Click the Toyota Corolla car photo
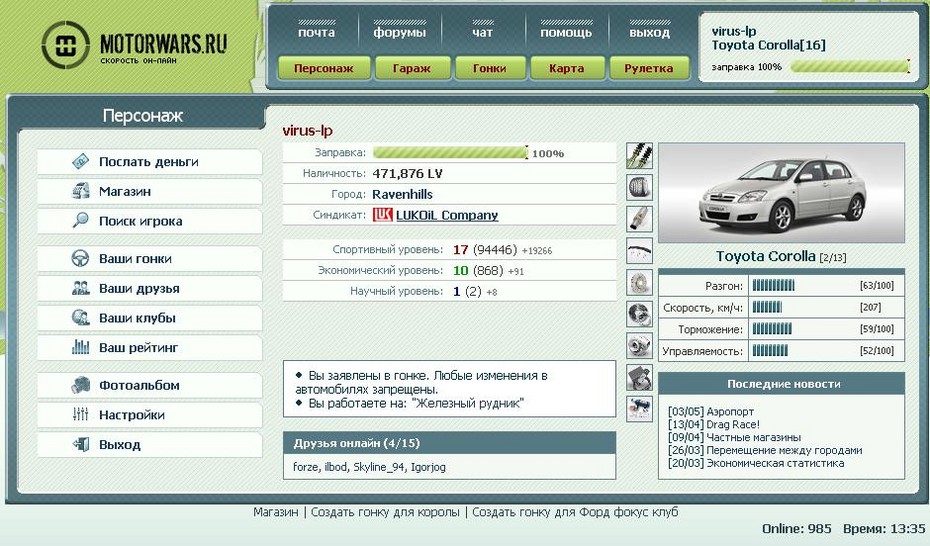 click(x=782, y=193)
